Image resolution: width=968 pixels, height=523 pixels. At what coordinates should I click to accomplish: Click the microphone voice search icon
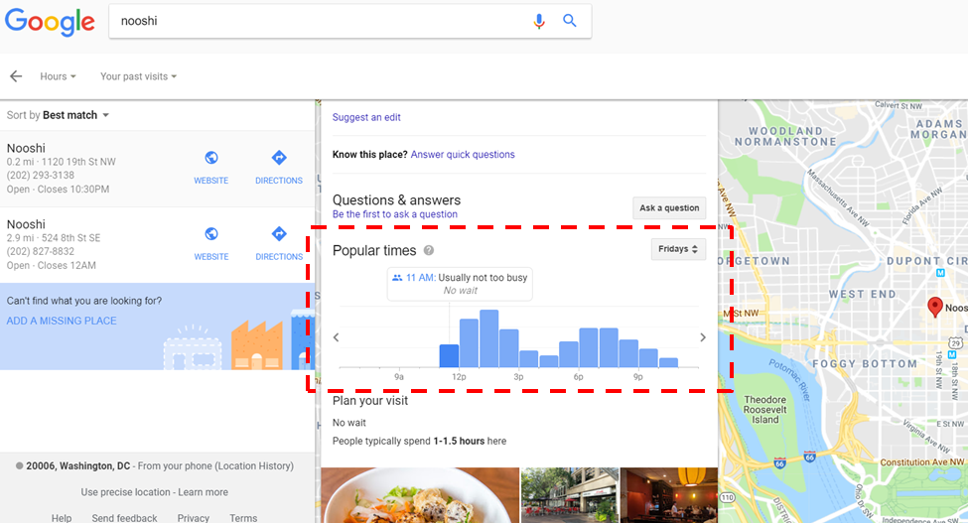539,21
